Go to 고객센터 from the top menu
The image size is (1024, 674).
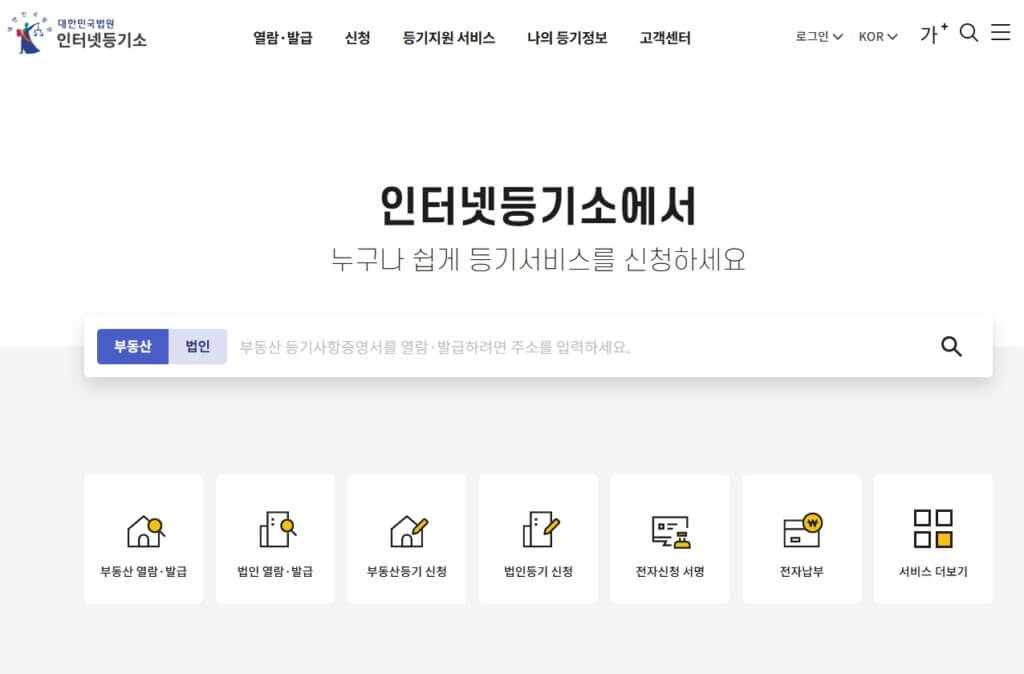[x=664, y=36]
